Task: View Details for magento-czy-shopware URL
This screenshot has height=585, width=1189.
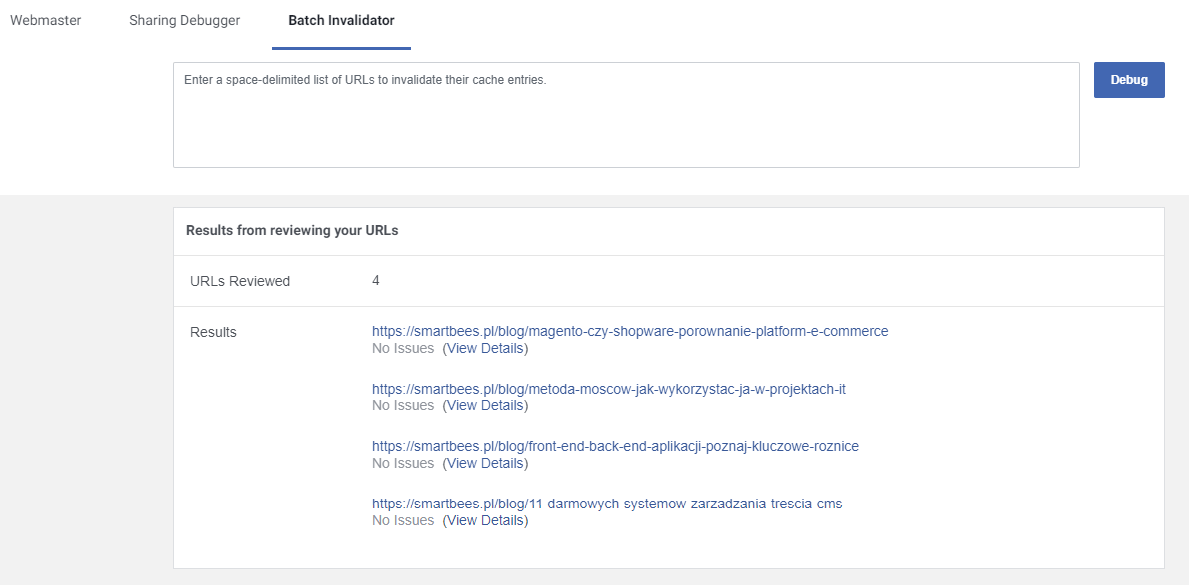Action: coord(485,349)
